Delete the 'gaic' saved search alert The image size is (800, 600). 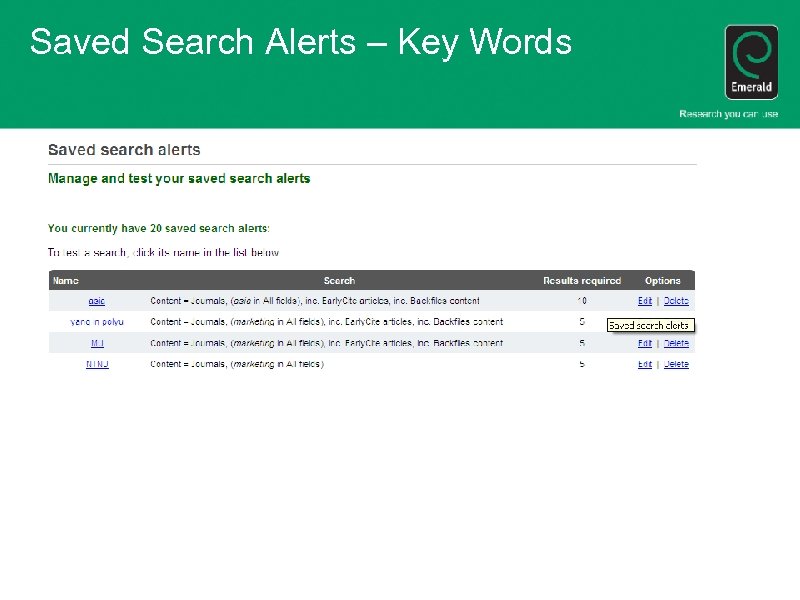tap(676, 301)
